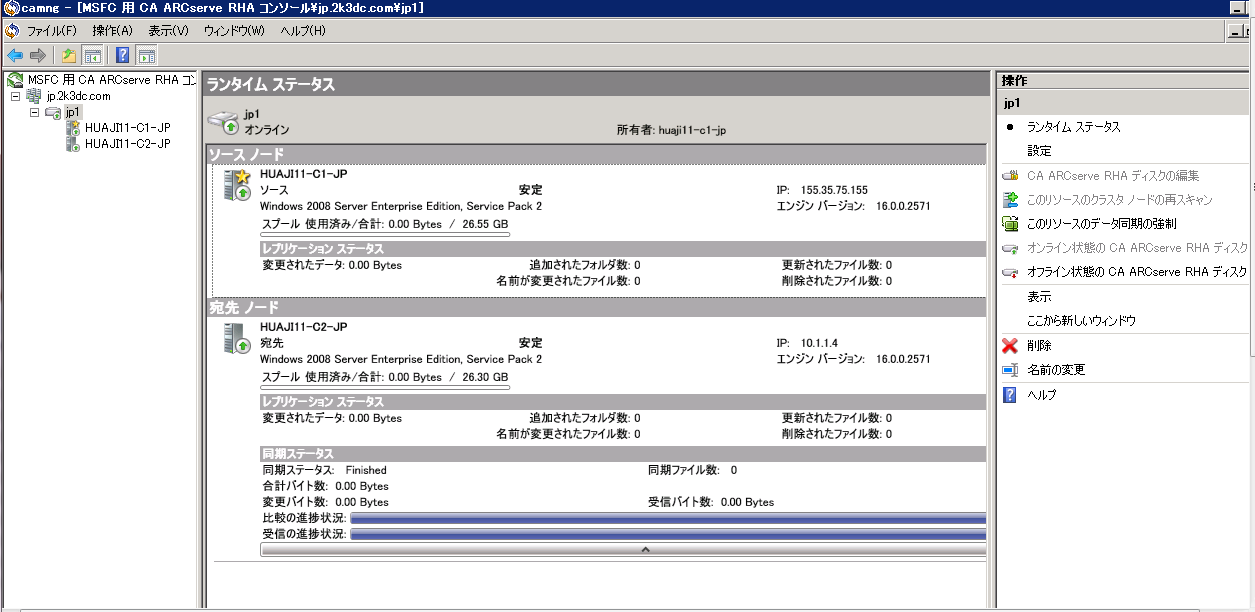Open the 表示(V) menu
Screen dimensions: 1255x612
(x=169, y=31)
